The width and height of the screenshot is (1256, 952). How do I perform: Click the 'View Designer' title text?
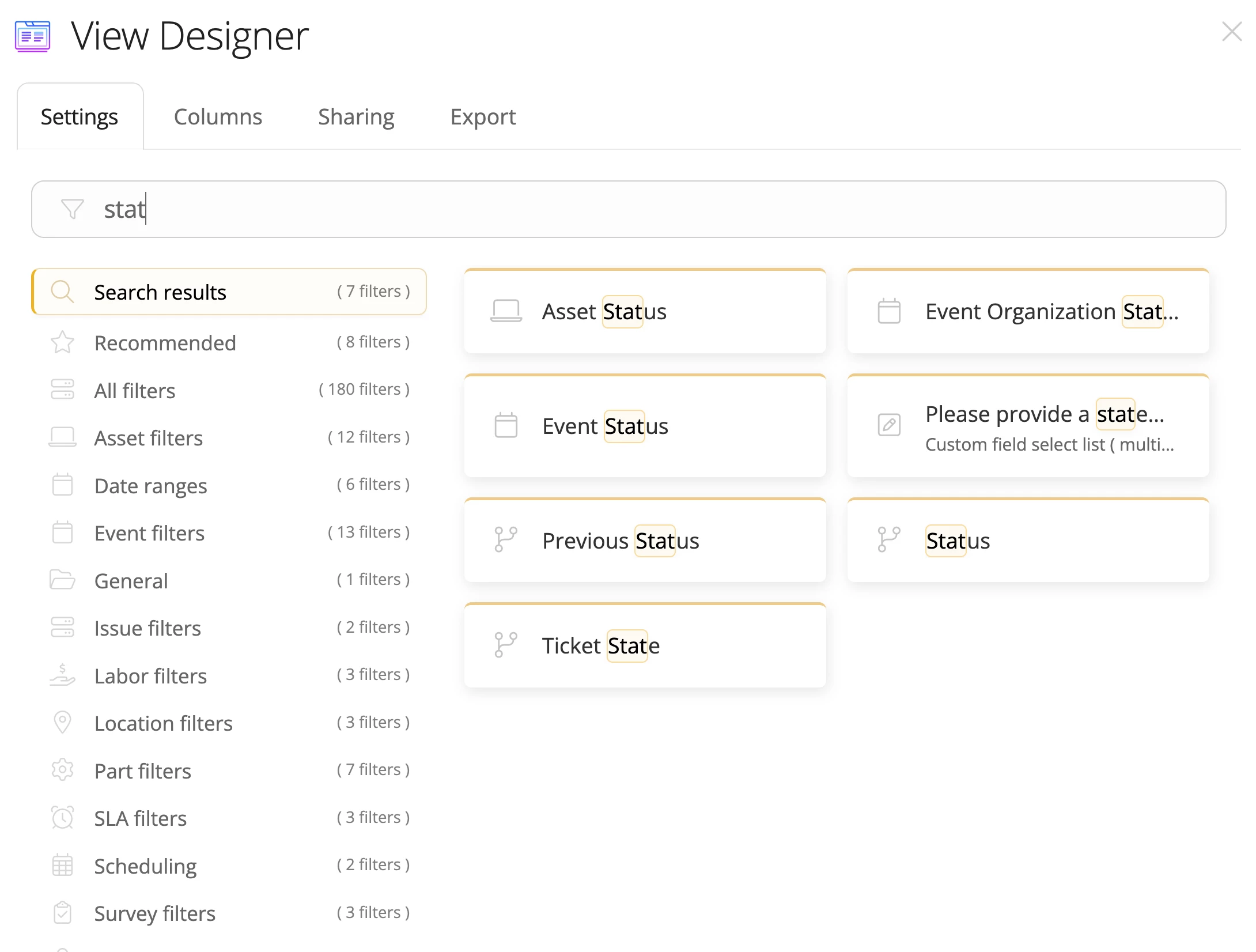click(190, 36)
